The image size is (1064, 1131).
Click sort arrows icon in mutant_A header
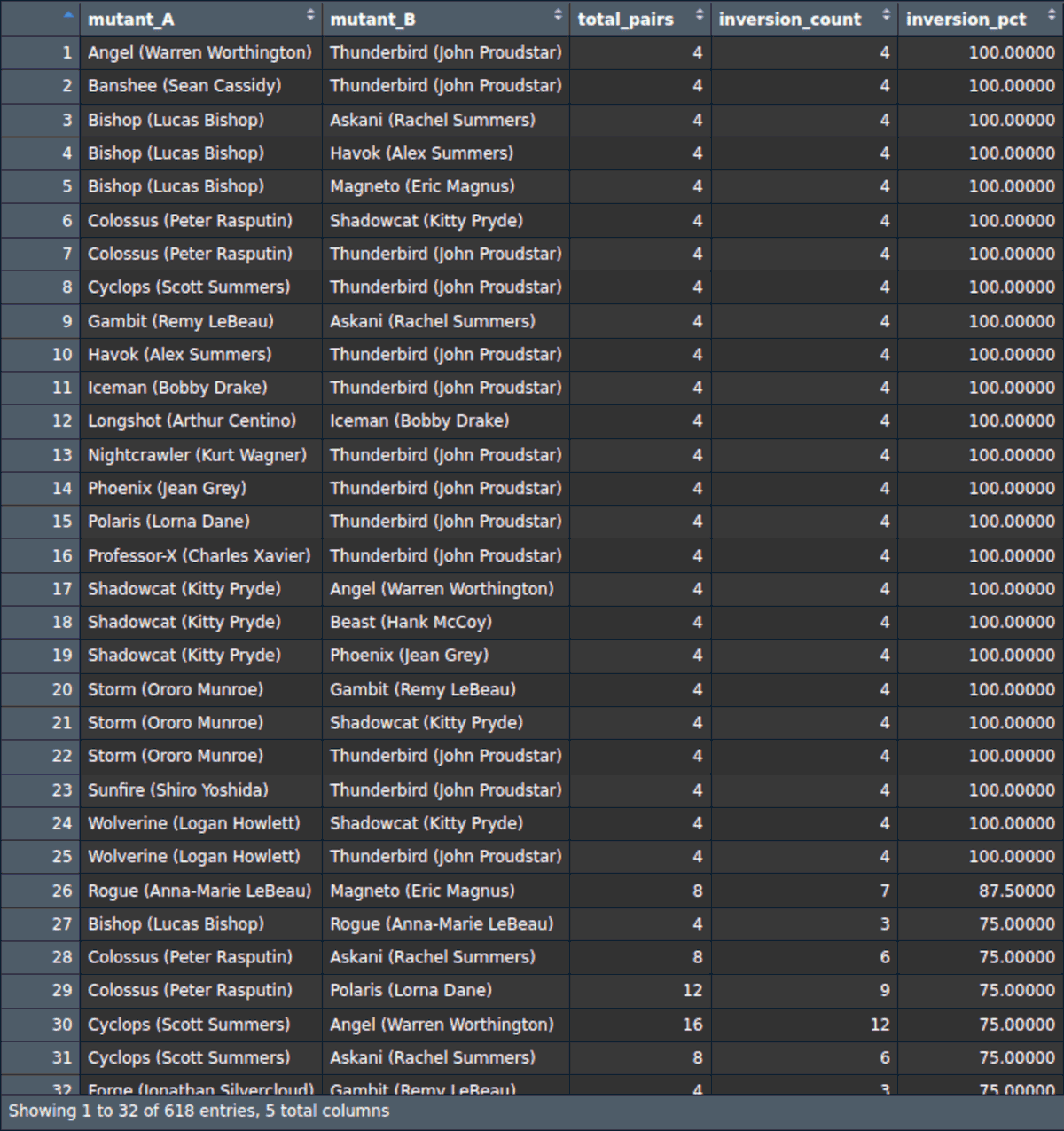pos(310,15)
